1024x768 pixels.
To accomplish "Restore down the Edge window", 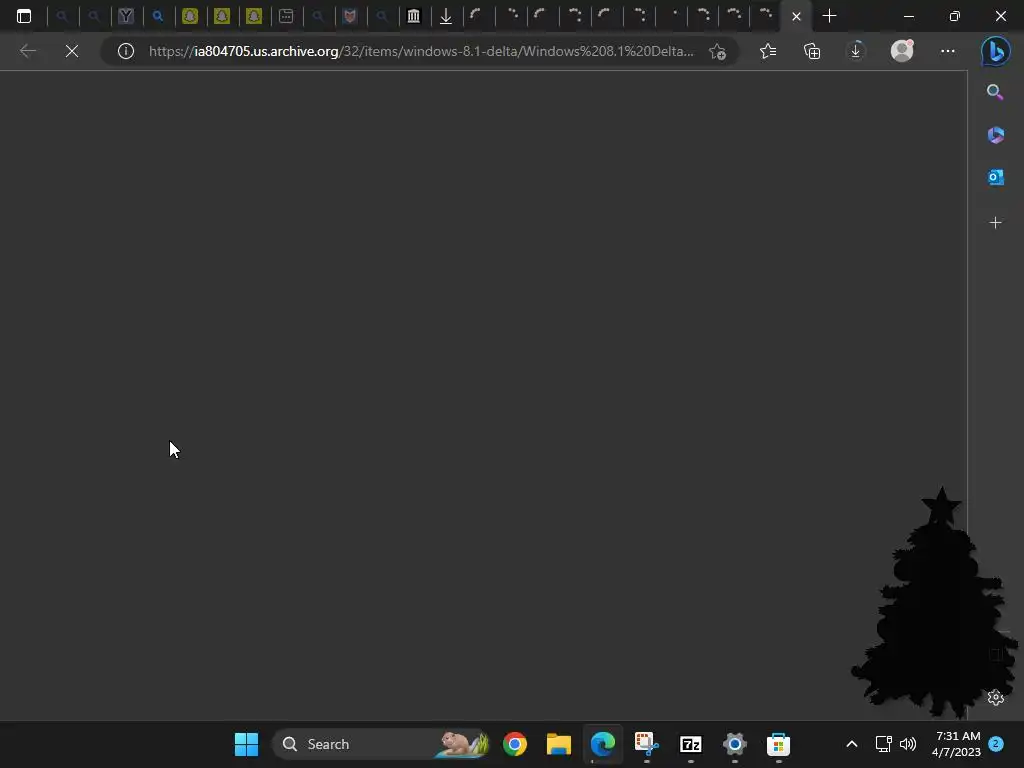I will point(954,16).
